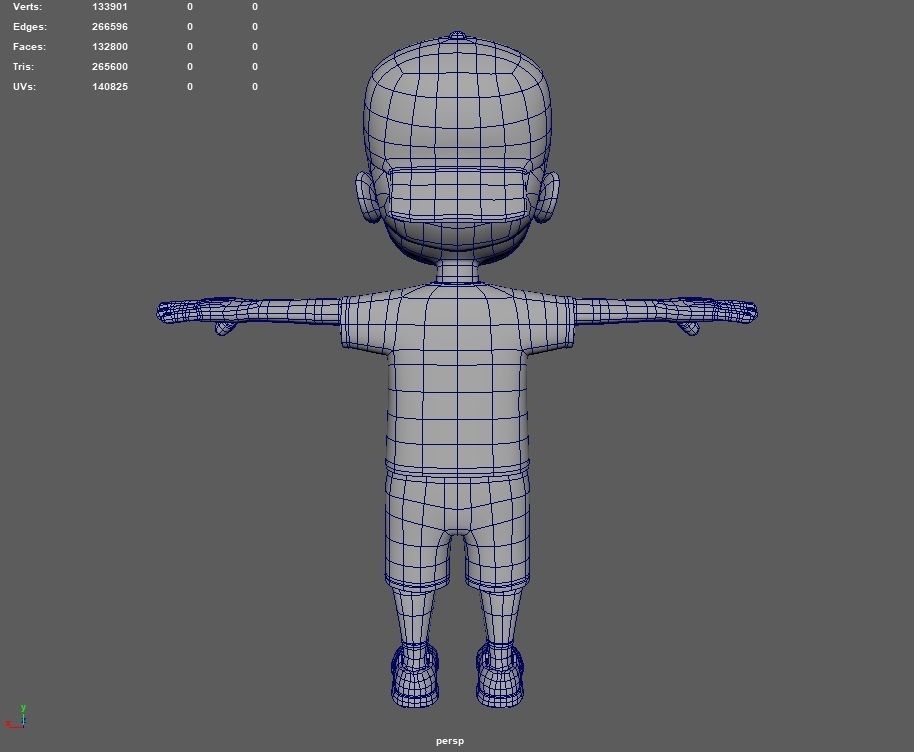Click the UVs label in the poly count

(x=24, y=86)
